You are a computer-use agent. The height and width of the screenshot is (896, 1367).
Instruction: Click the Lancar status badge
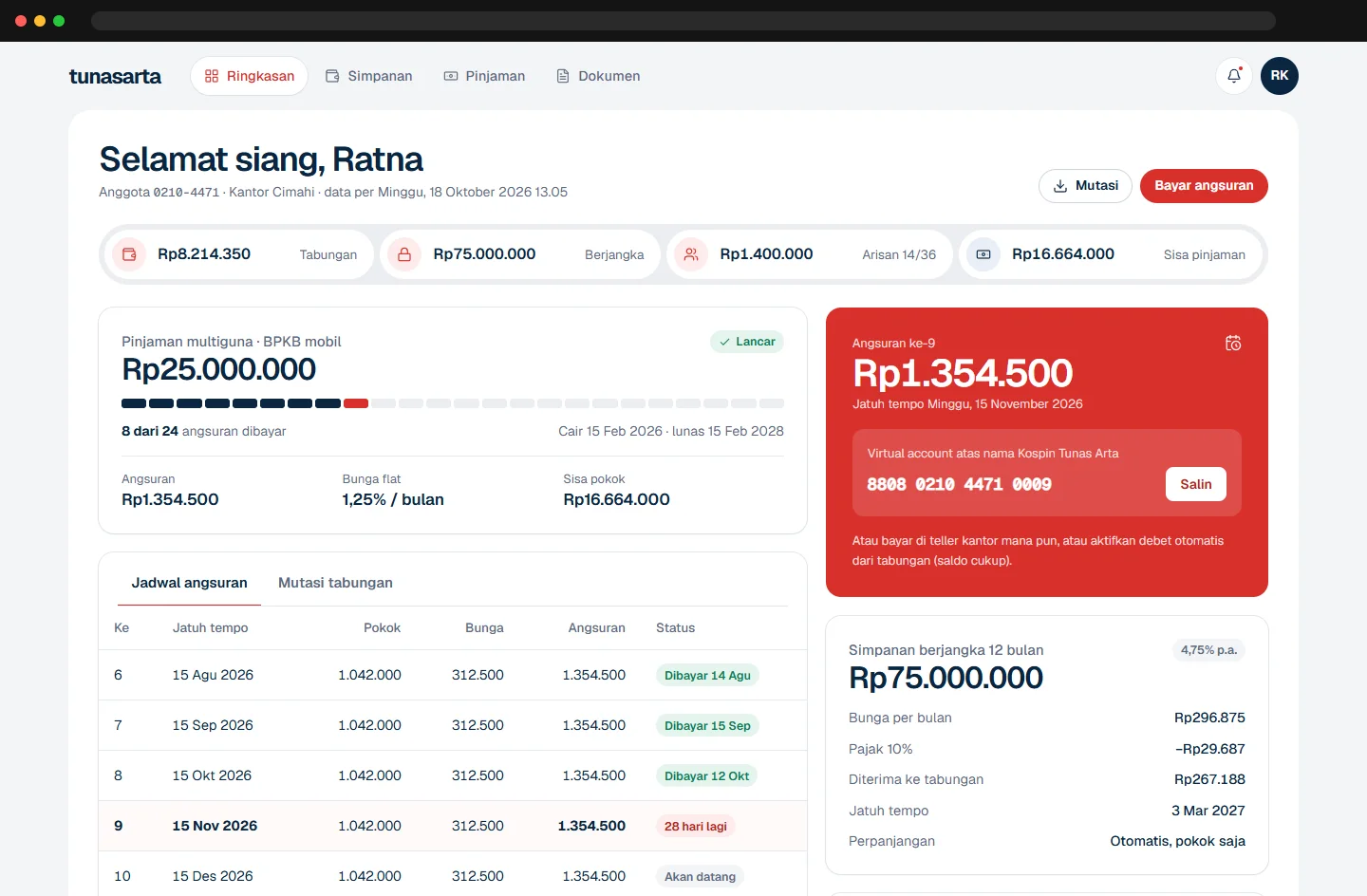coord(747,342)
